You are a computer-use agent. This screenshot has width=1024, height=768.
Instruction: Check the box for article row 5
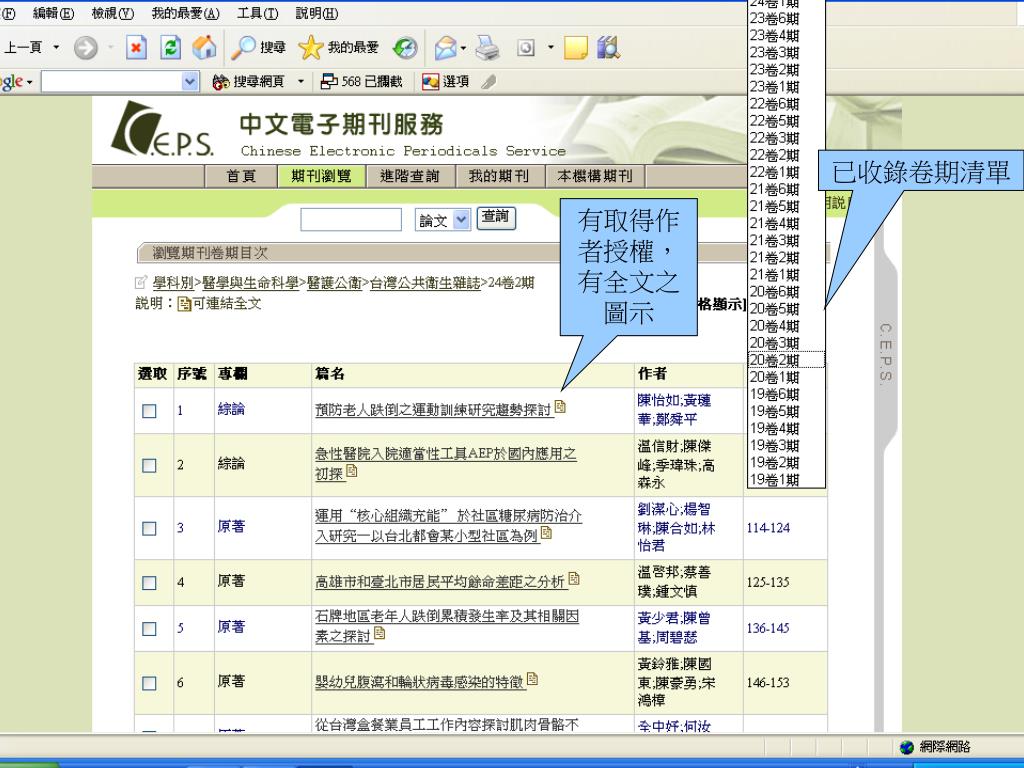tap(150, 629)
